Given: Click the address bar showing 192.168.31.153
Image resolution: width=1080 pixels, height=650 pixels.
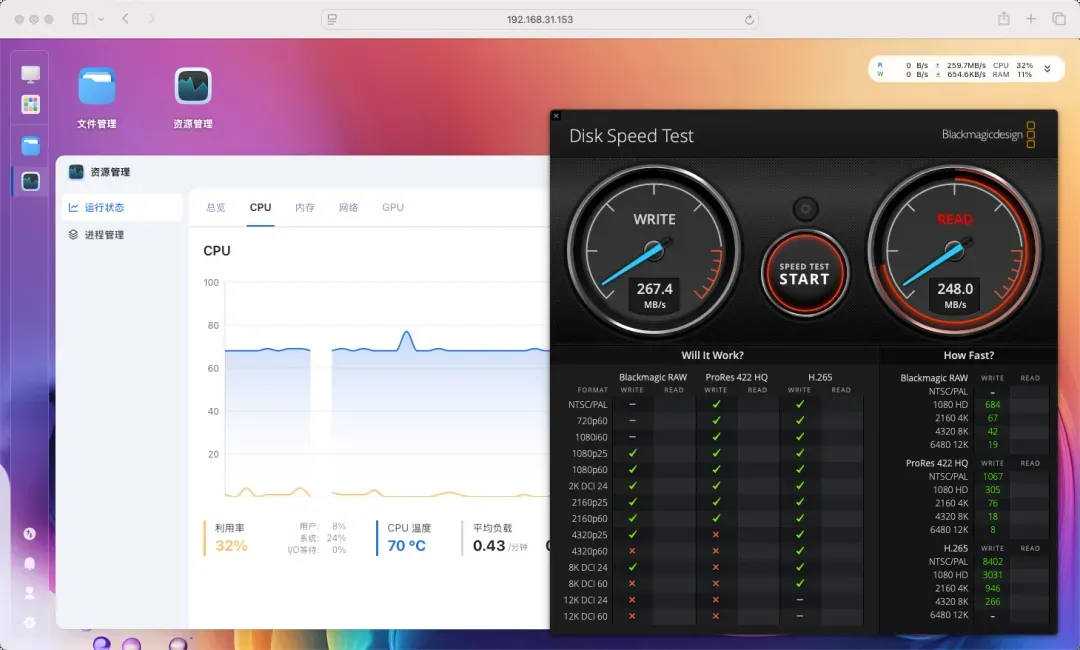Looking at the screenshot, I should [540, 19].
